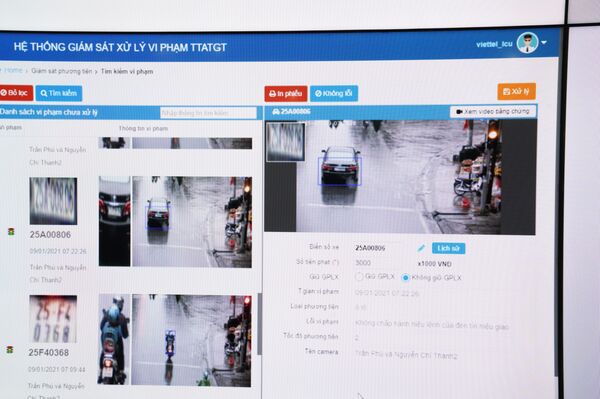Click the Không lỗi button
600x399 pixels.
(334, 93)
